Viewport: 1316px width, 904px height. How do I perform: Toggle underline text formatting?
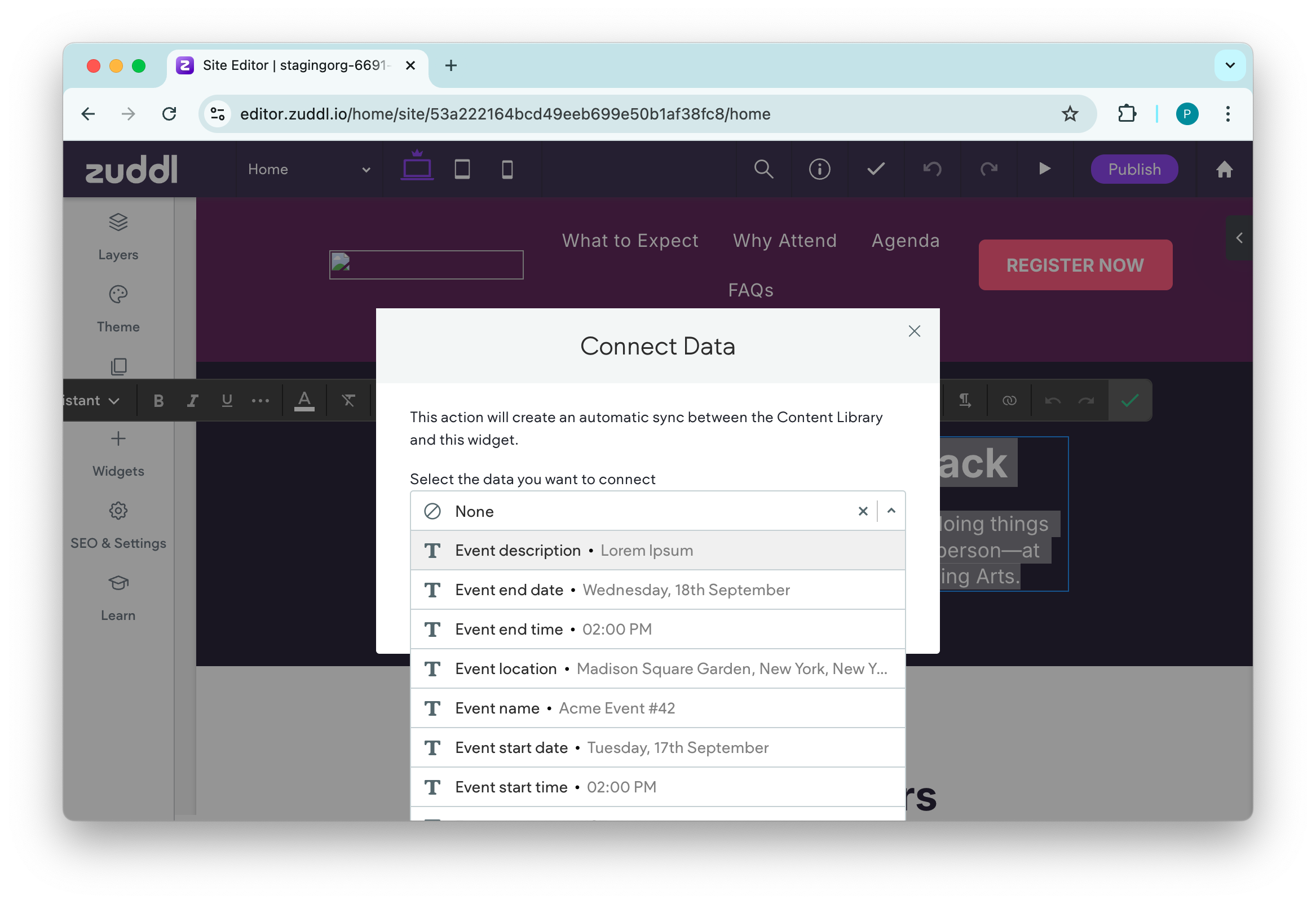pos(227,401)
